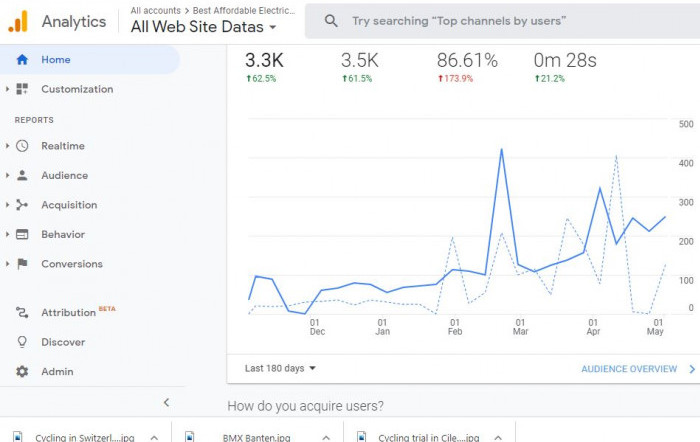The width and height of the screenshot is (700, 442).
Task: Click the search analytics input field
Action: tap(500, 20)
